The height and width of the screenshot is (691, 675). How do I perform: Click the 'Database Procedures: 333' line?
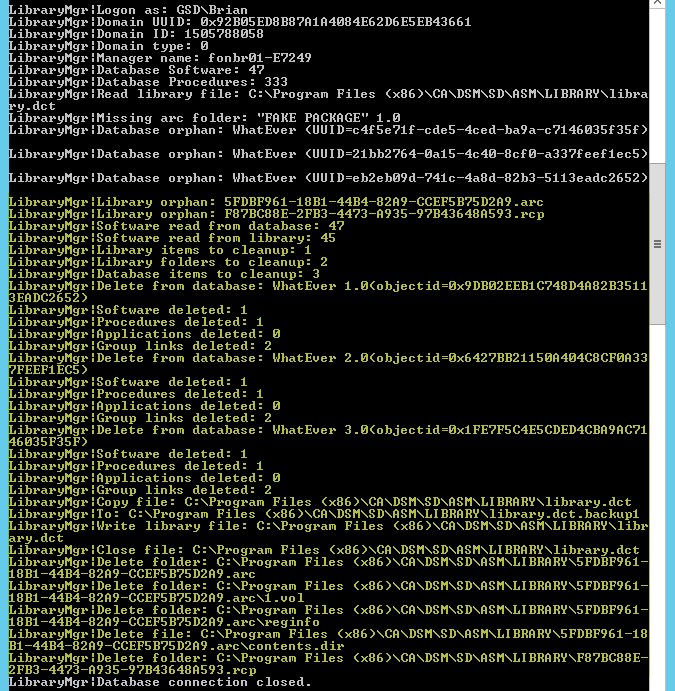[x=148, y=82]
